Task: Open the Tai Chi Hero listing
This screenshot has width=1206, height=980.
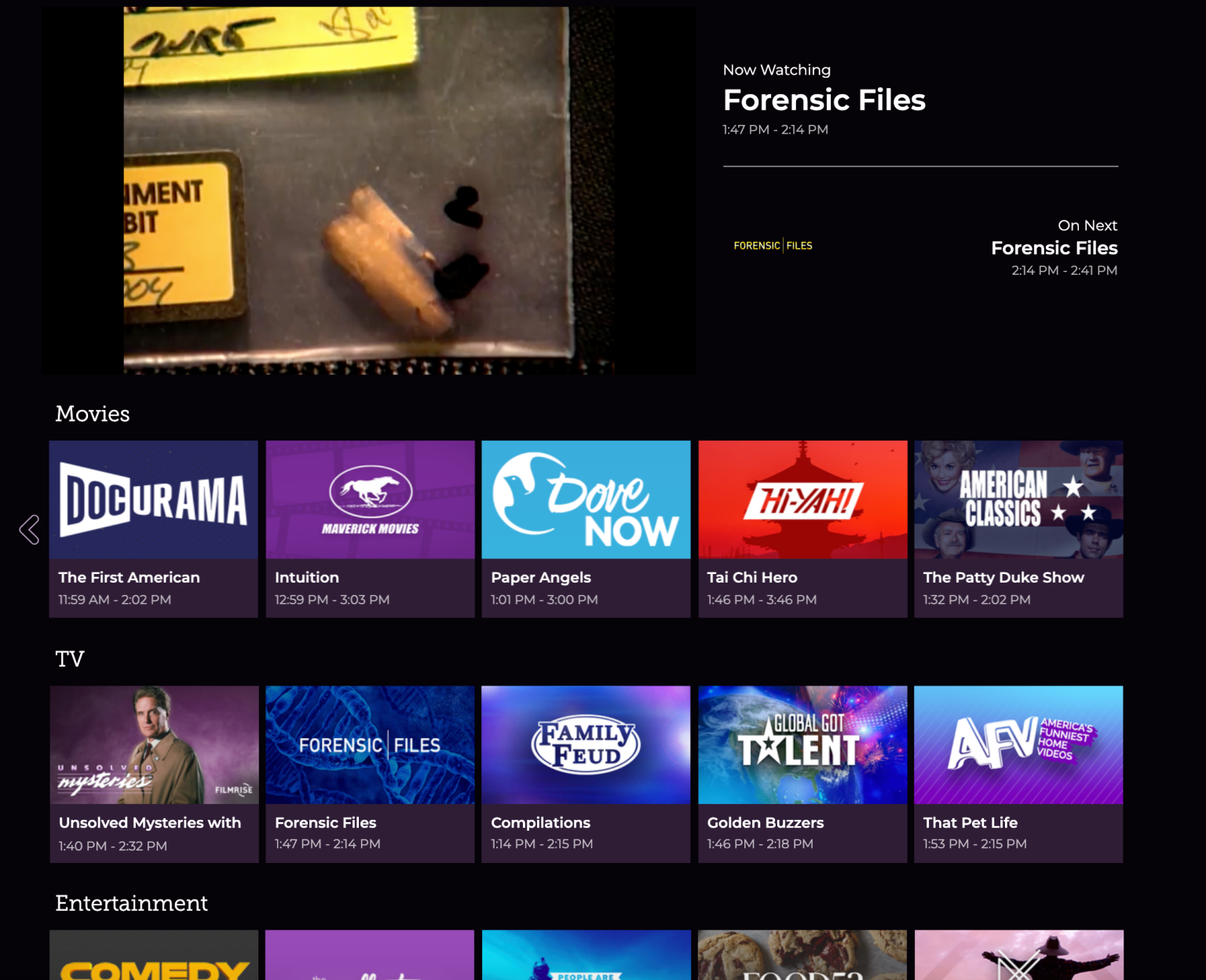Action: point(752,577)
